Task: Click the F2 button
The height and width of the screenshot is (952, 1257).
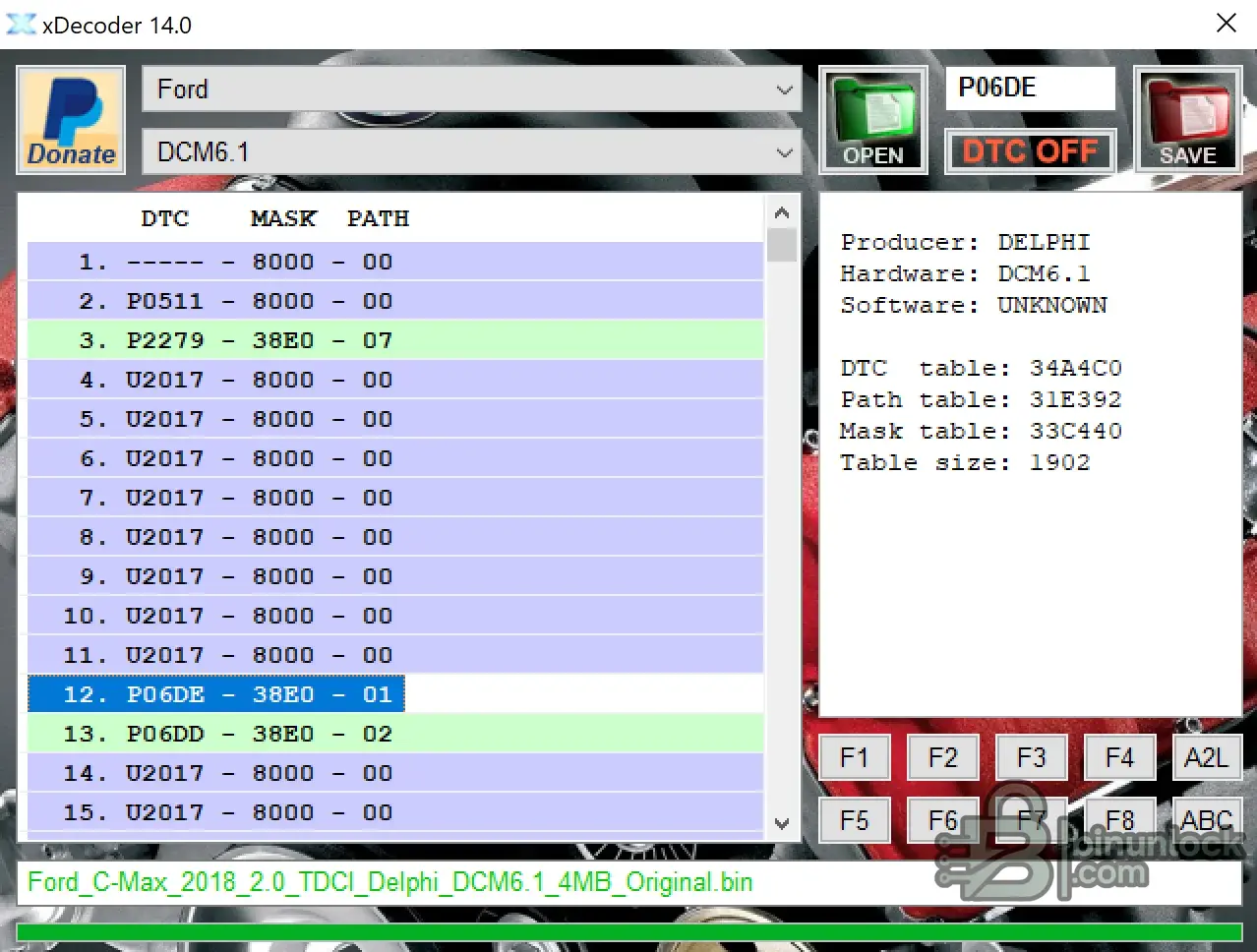Action: click(x=942, y=758)
